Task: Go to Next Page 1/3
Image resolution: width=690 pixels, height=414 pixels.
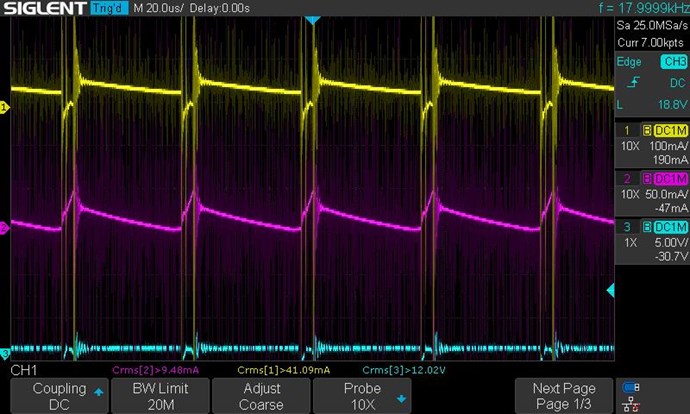Action: (564, 396)
